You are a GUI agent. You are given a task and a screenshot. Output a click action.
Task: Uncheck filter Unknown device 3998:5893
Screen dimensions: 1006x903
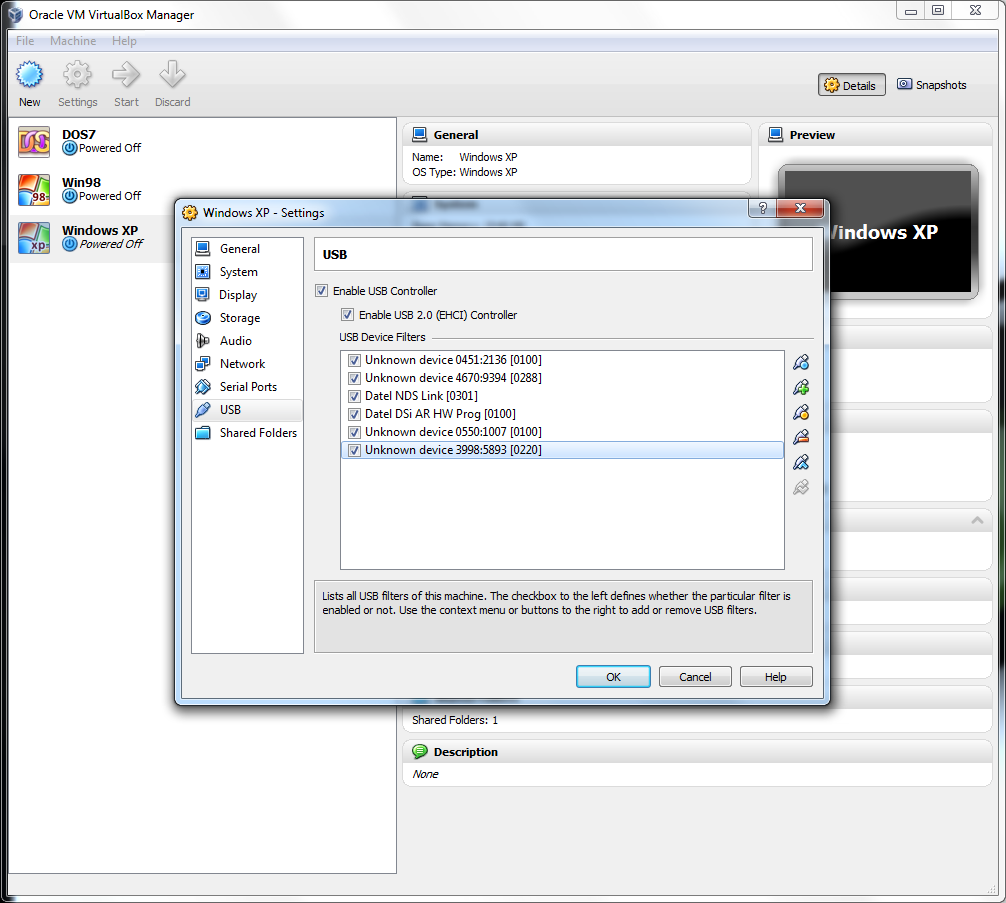click(x=354, y=450)
